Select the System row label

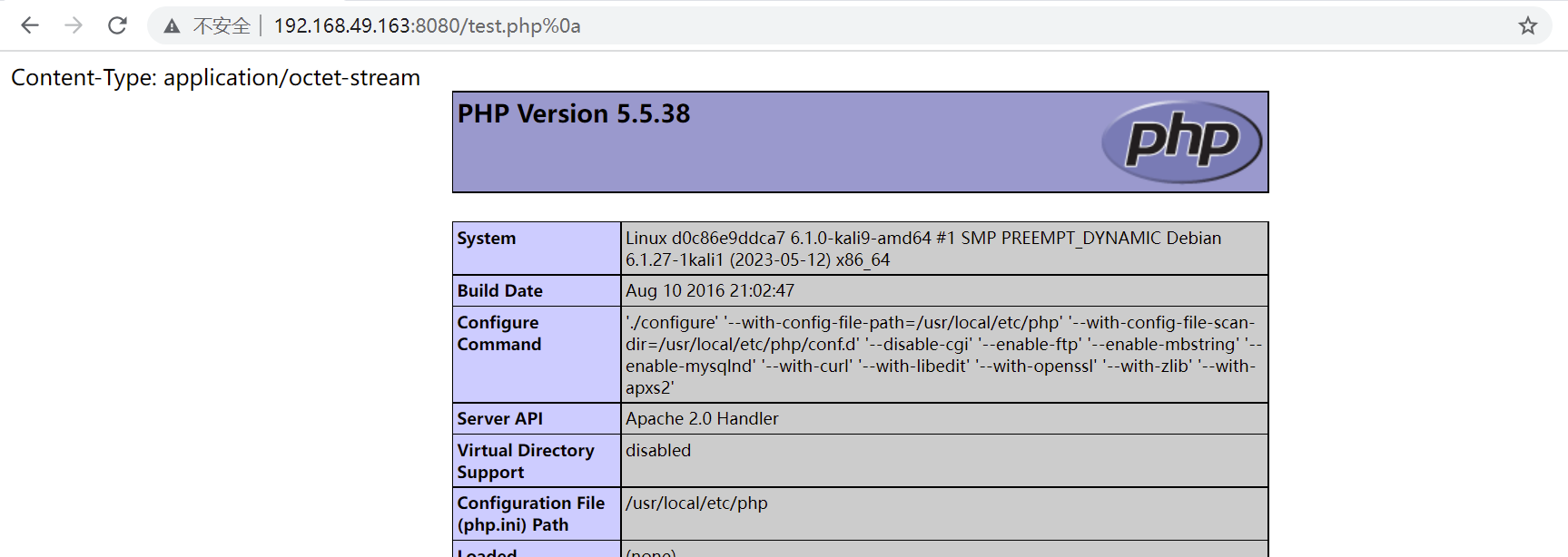pyautogui.click(x=487, y=239)
